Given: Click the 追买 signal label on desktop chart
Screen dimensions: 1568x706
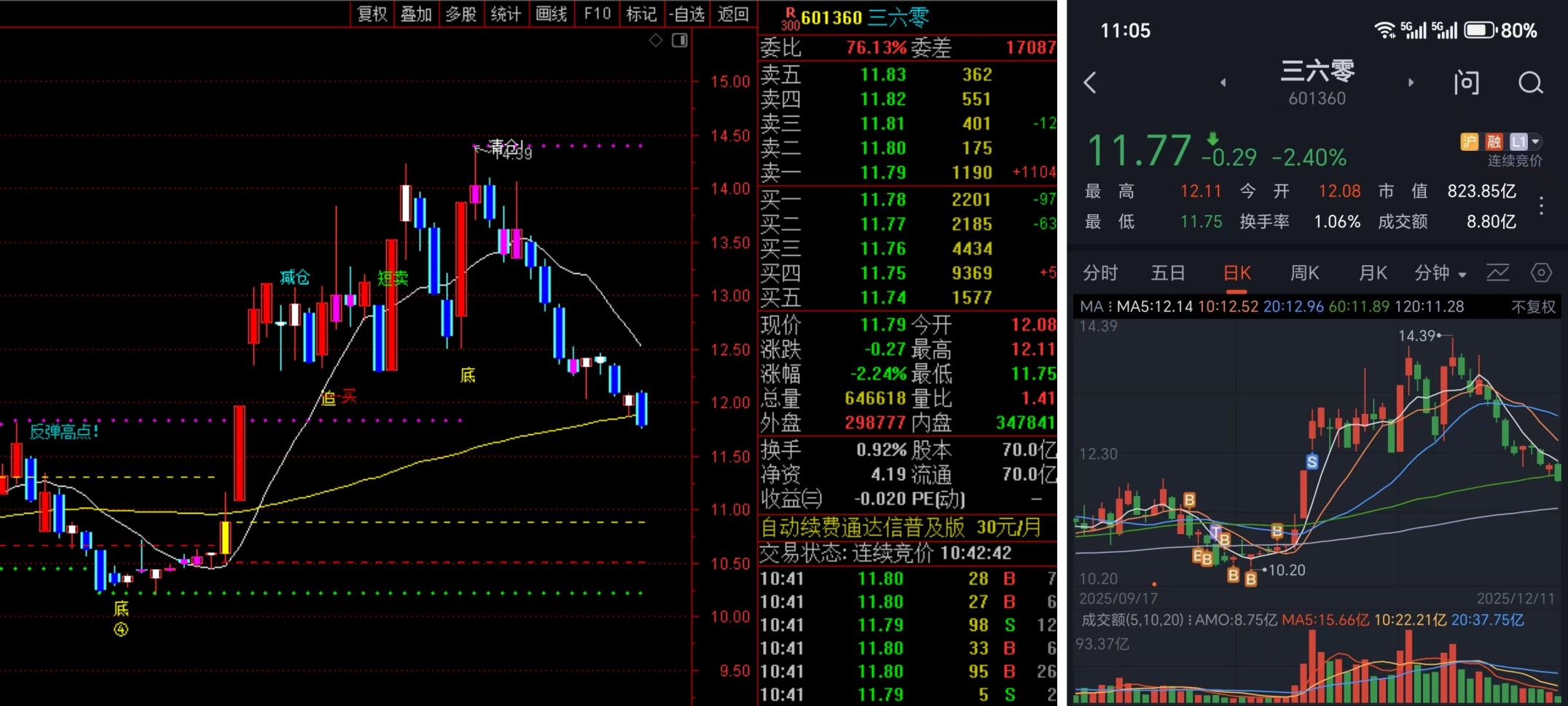Looking at the screenshot, I should pyautogui.click(x=339, y=397).
